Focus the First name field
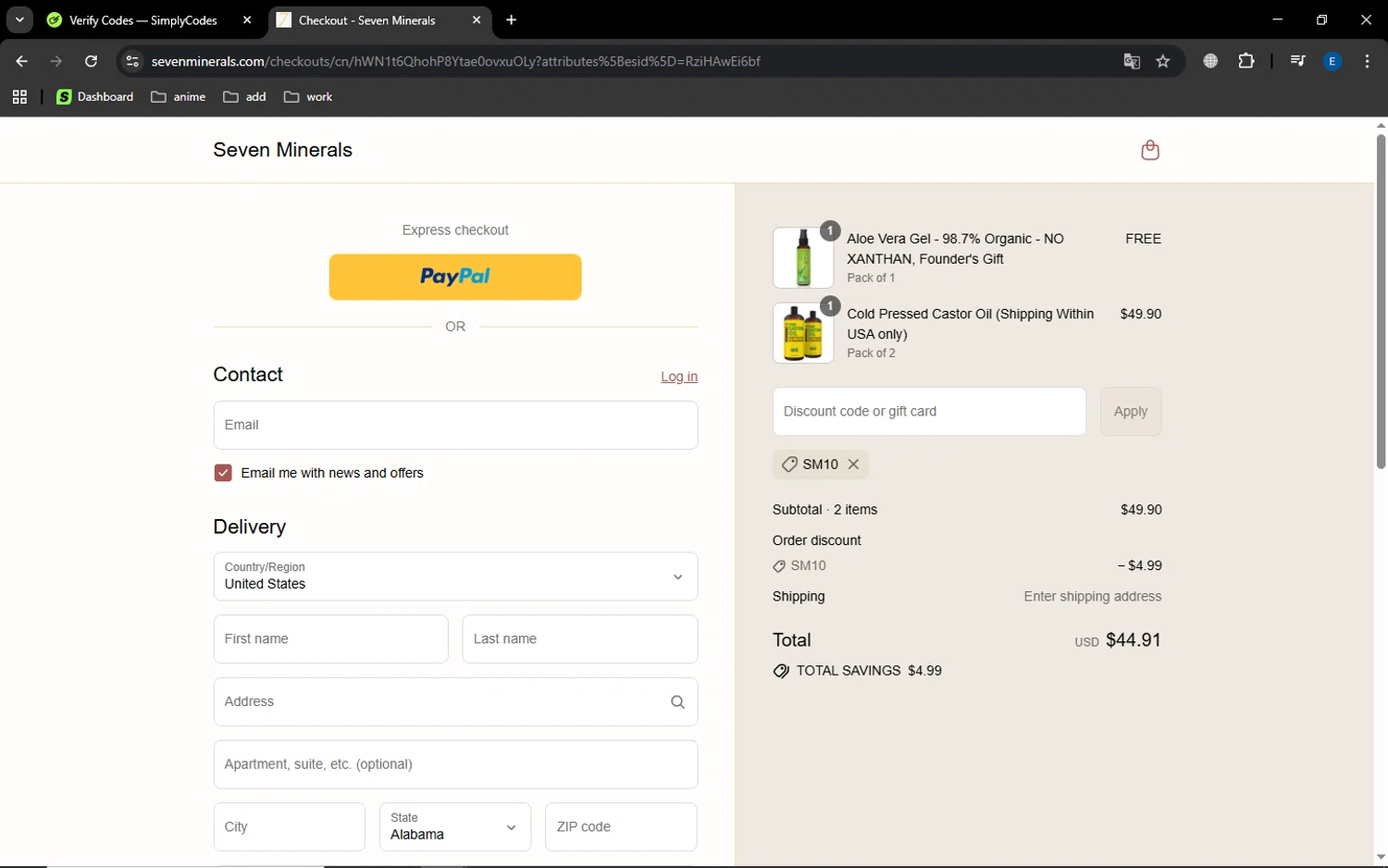 pos(330,639)
